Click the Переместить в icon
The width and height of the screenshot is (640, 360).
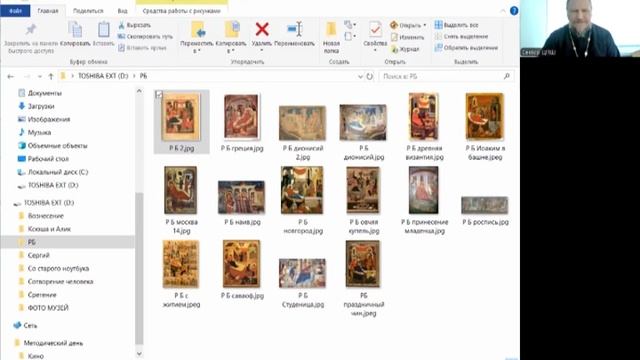pyautogui.click(x=198, y=30)
